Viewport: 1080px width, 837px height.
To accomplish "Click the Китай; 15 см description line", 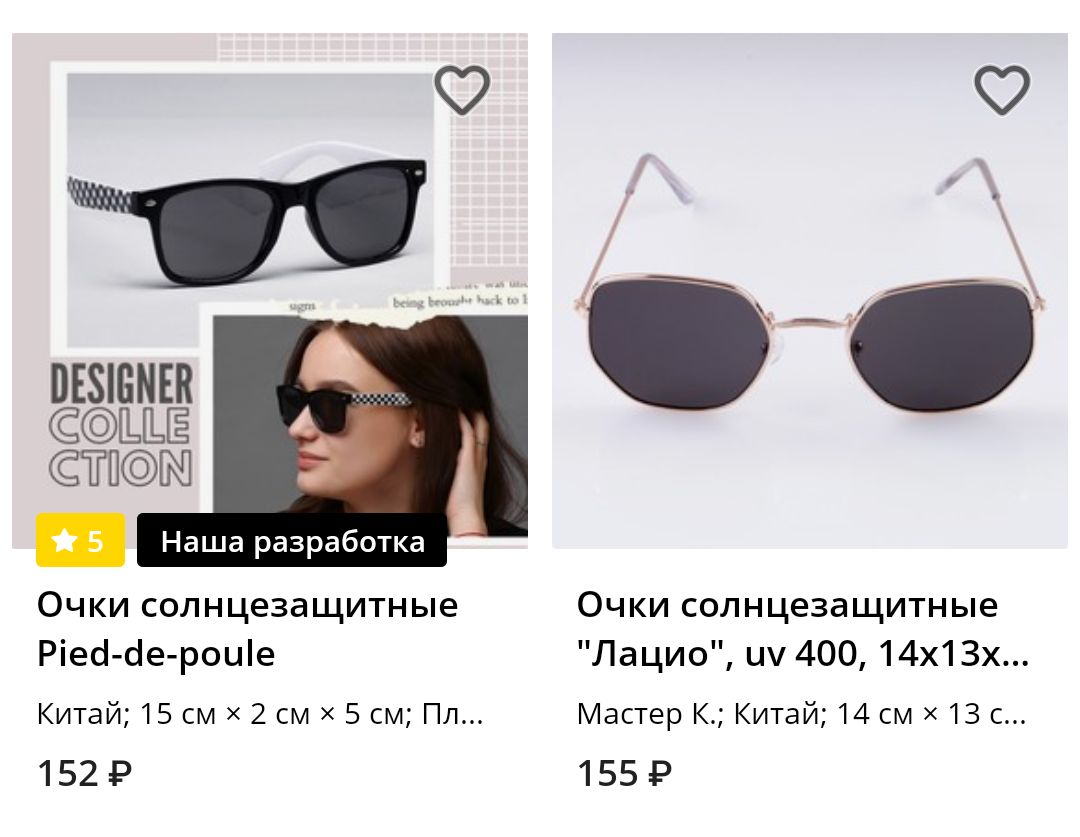I will coord(260,714).
